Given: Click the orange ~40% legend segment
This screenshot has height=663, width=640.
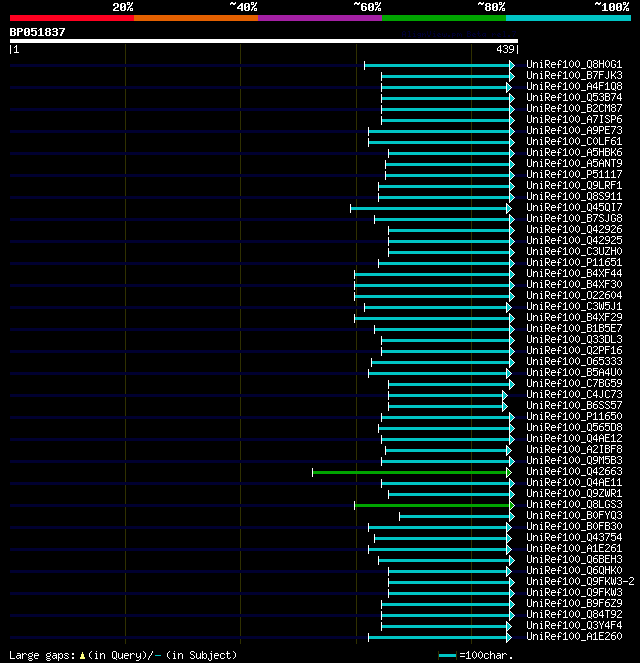Looking at the screenshot, I should coord(196,18).
